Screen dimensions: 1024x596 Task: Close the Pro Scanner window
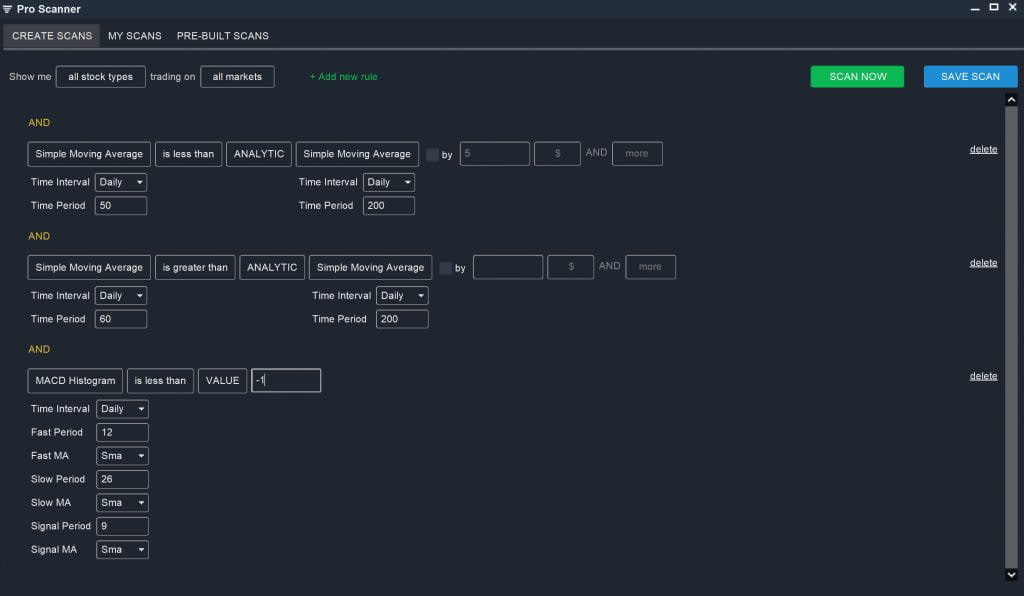coord(1012,7)
